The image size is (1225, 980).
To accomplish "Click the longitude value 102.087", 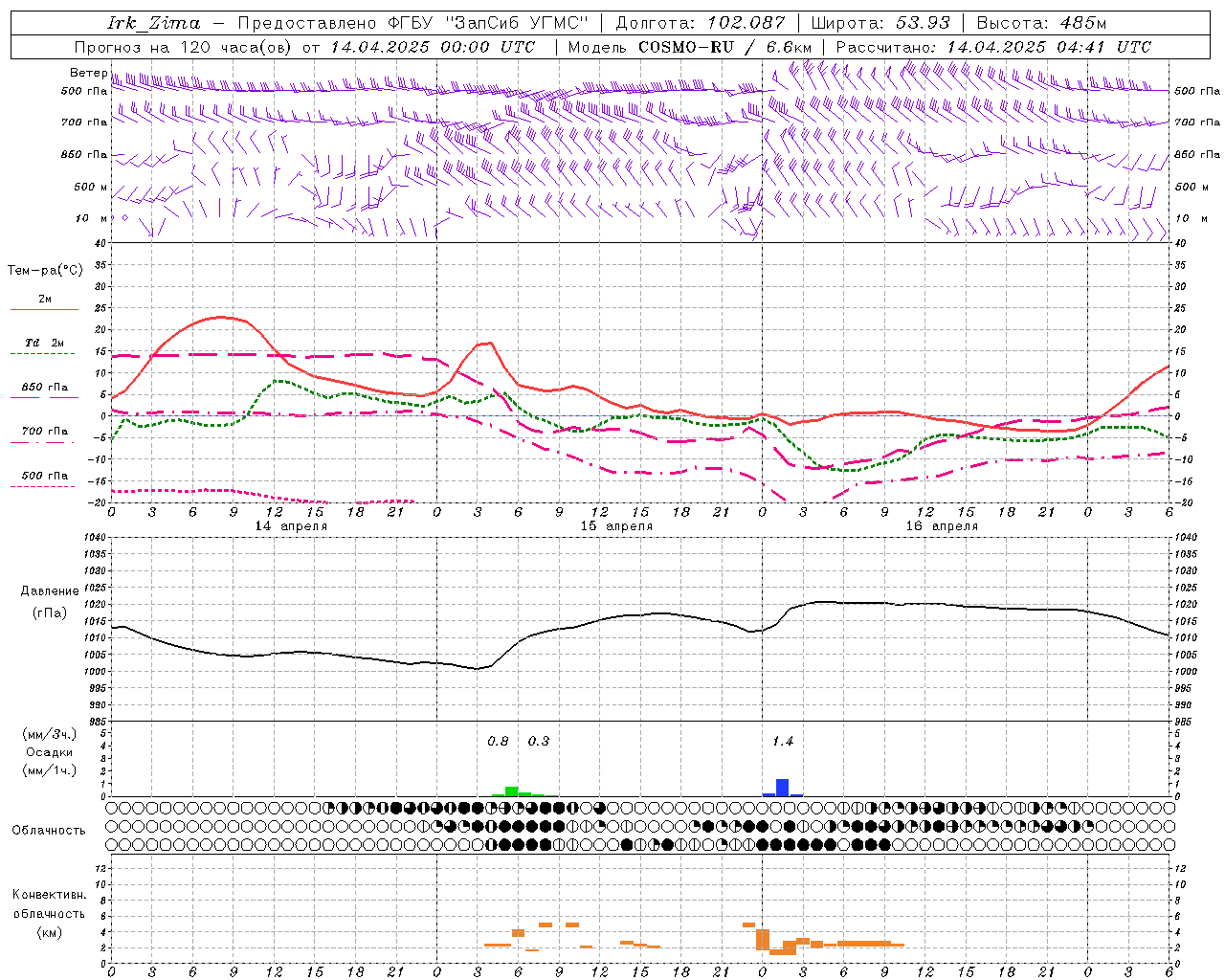I will pos(746,23).
